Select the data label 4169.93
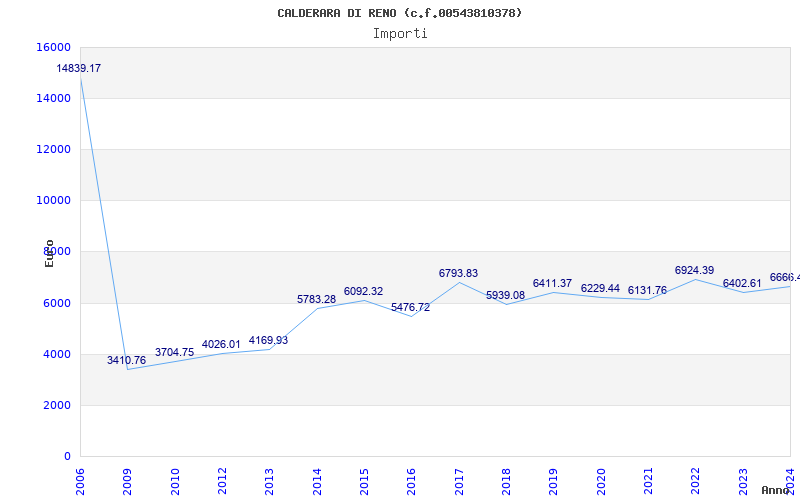This screenshot has height=500, width=800. pyautogui.click(x=268, y=340)
